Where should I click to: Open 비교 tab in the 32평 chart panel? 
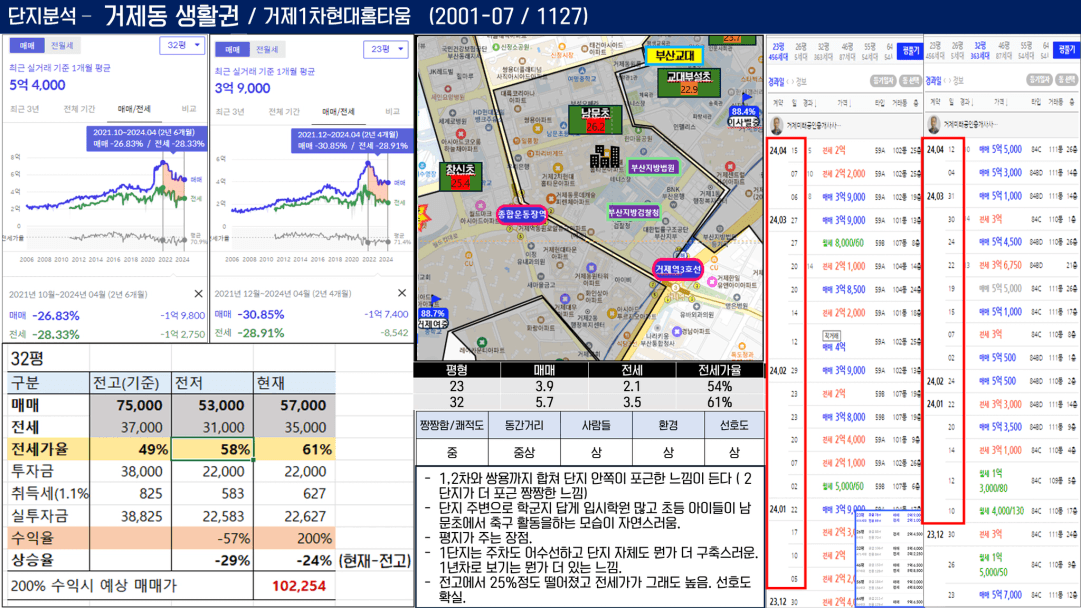(x=189, y=109)
